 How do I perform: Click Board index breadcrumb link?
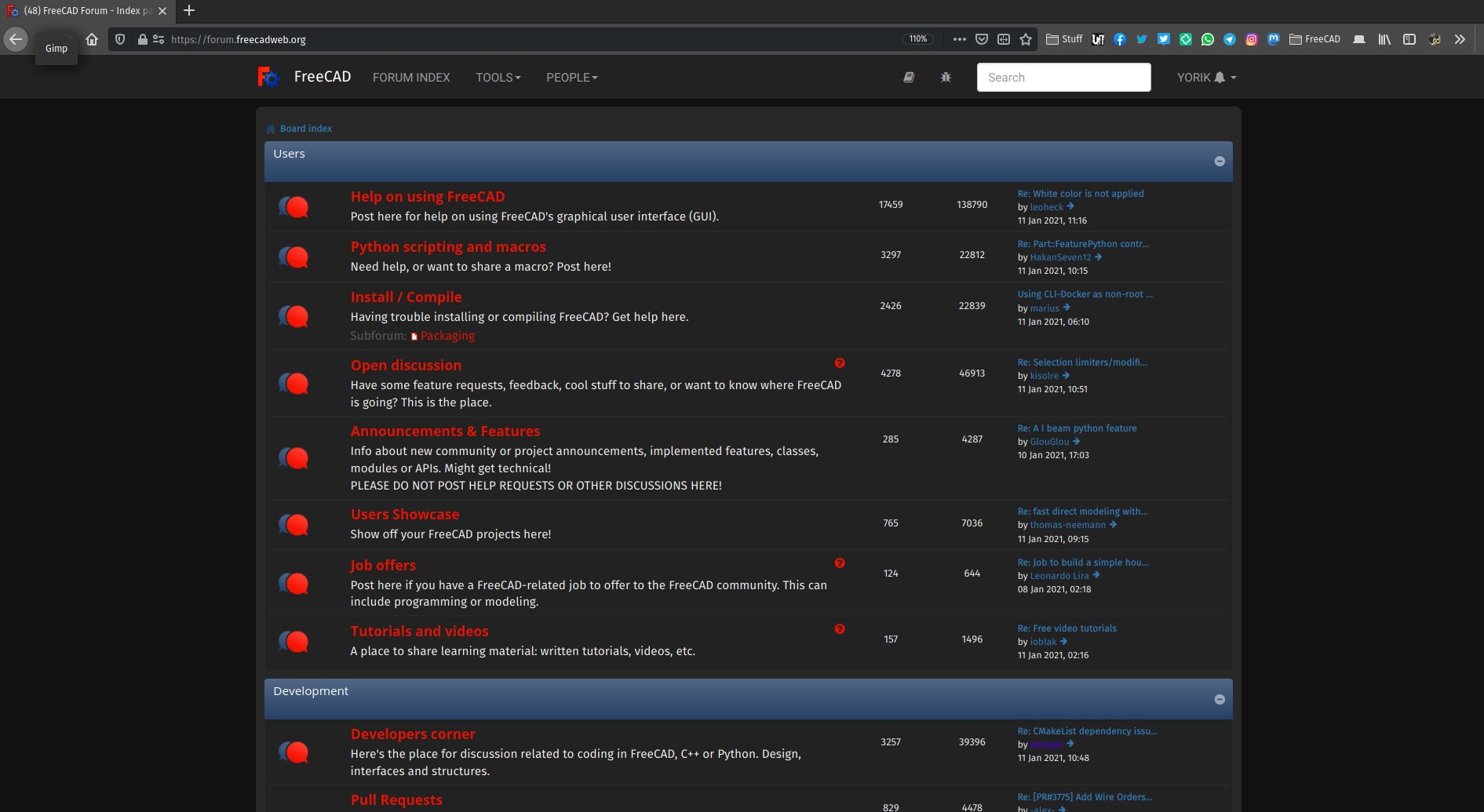click(306, 129)
